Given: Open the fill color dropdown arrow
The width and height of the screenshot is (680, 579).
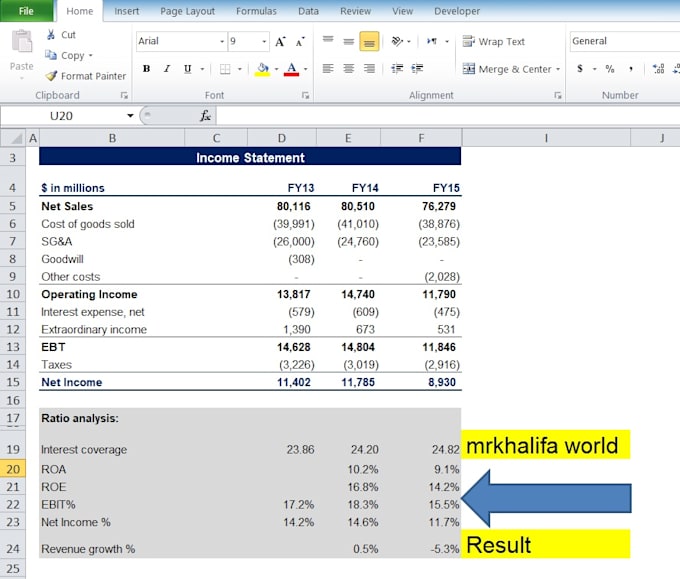Looking at the screenshot, I should click(277, 69).
